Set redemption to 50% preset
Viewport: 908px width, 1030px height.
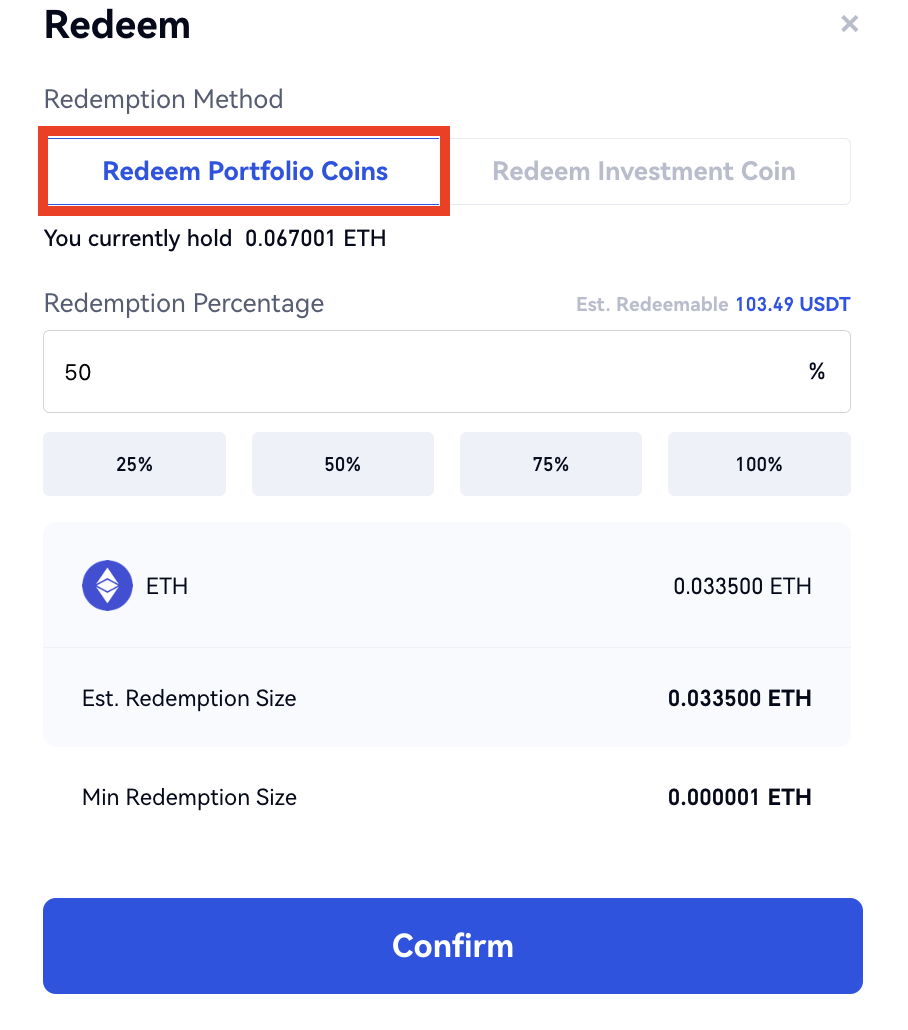342,464
